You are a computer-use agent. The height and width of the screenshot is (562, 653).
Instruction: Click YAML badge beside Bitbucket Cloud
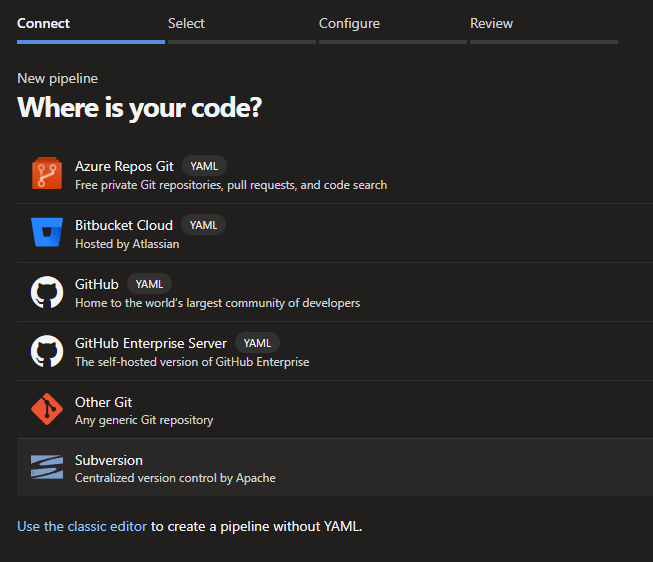click(204, 225)
